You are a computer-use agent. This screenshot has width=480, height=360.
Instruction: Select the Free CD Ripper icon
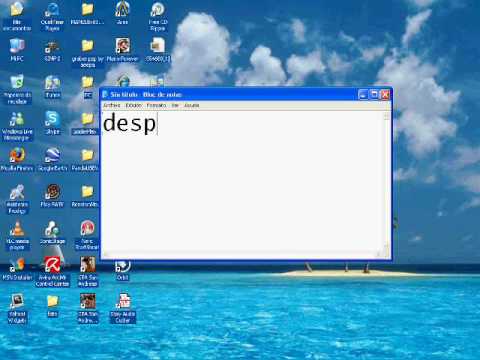pyautogui.click(x=158, y=16)
